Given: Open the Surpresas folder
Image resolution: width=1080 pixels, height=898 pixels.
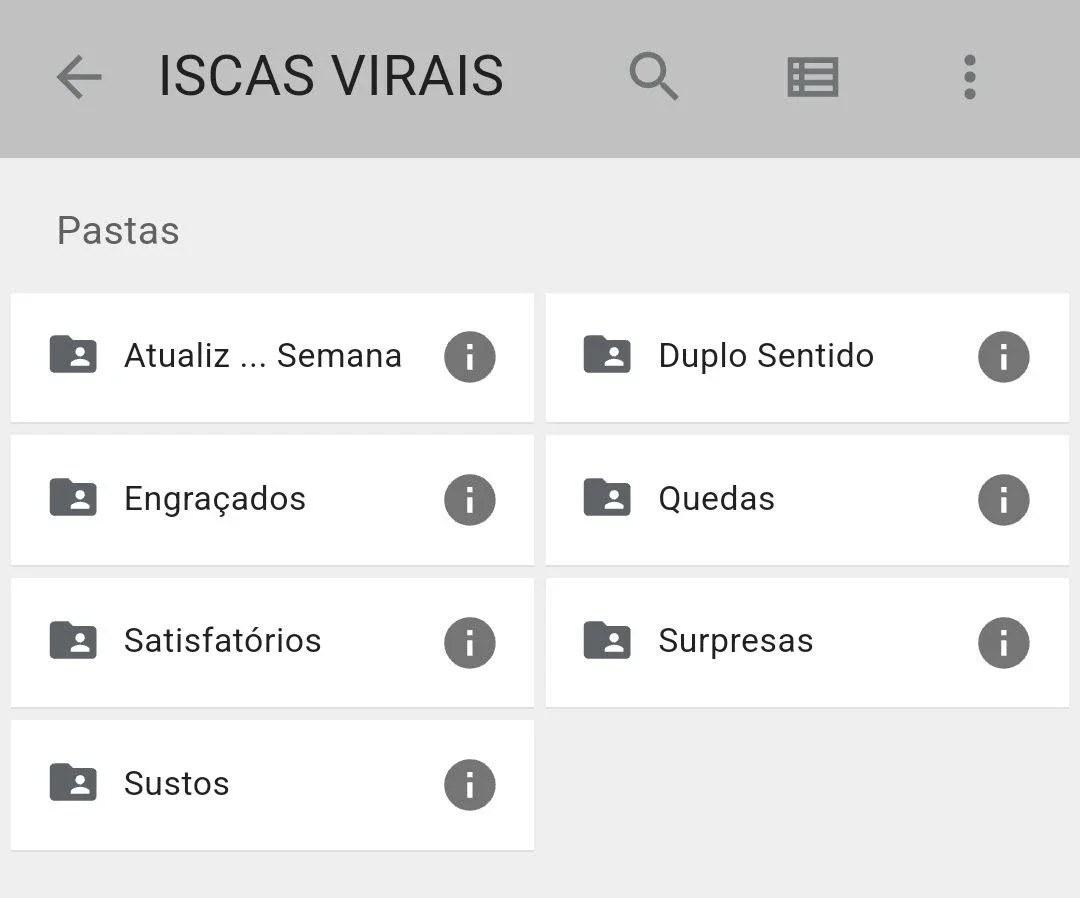Looking at the screenshot, I should pos(807,643).
